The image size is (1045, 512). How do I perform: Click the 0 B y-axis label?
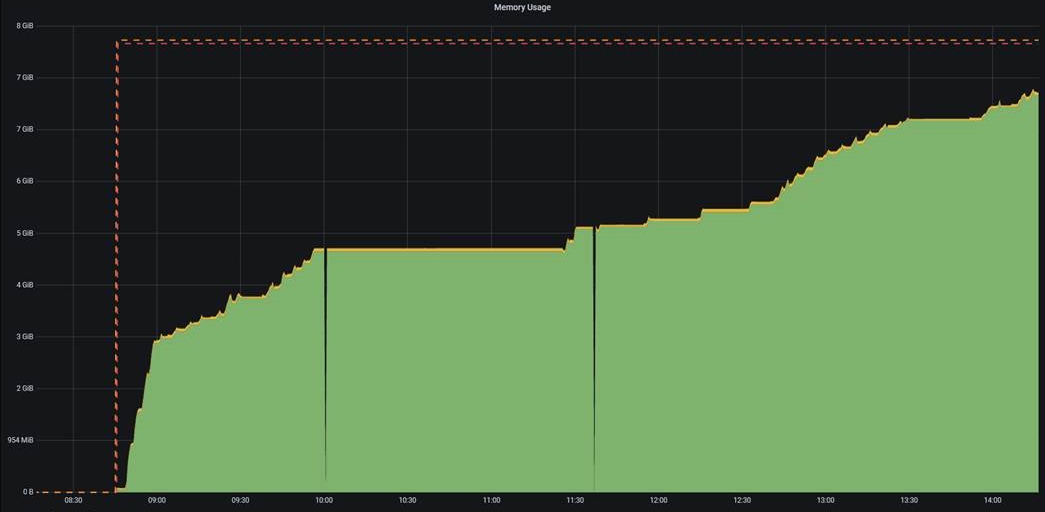[x=27, y=492]
